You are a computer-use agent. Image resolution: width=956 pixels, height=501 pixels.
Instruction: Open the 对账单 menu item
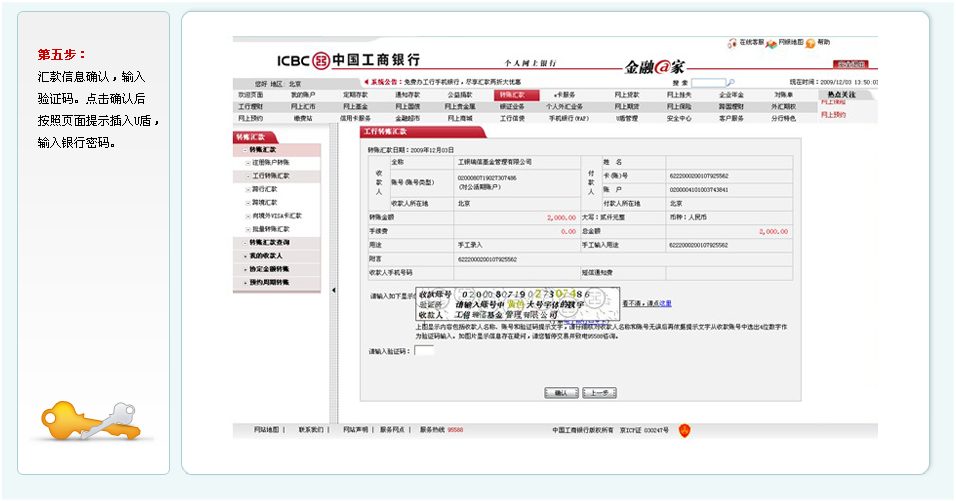[x=783, y=95]
